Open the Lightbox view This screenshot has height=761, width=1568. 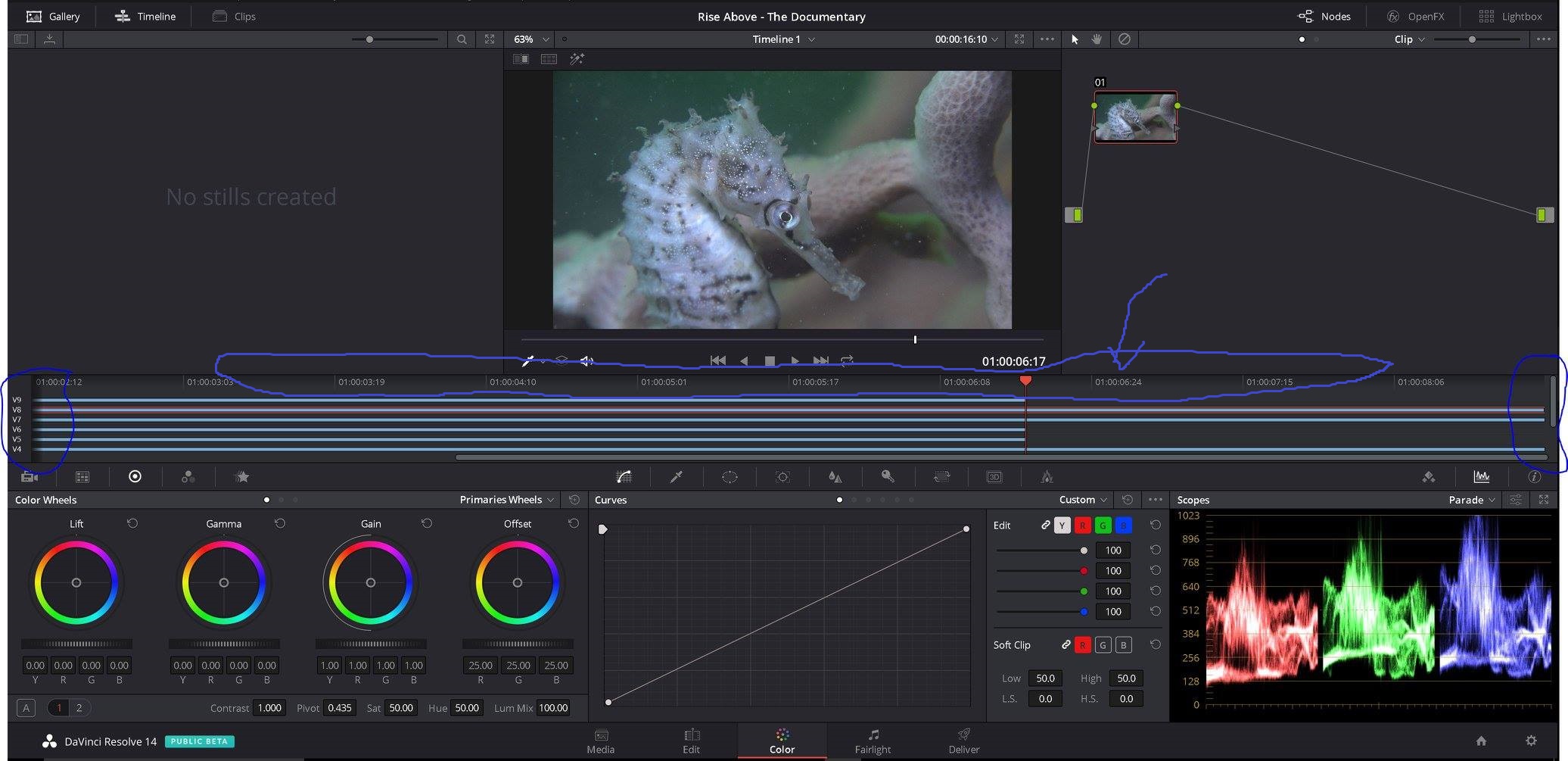coord(1510,16)
